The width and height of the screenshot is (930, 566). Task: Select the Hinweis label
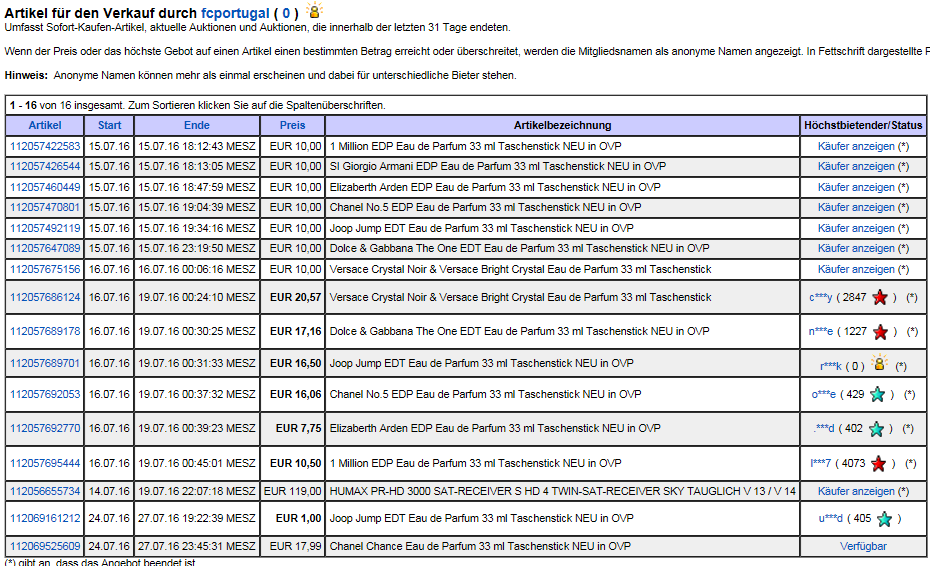(x=26, y=75)
